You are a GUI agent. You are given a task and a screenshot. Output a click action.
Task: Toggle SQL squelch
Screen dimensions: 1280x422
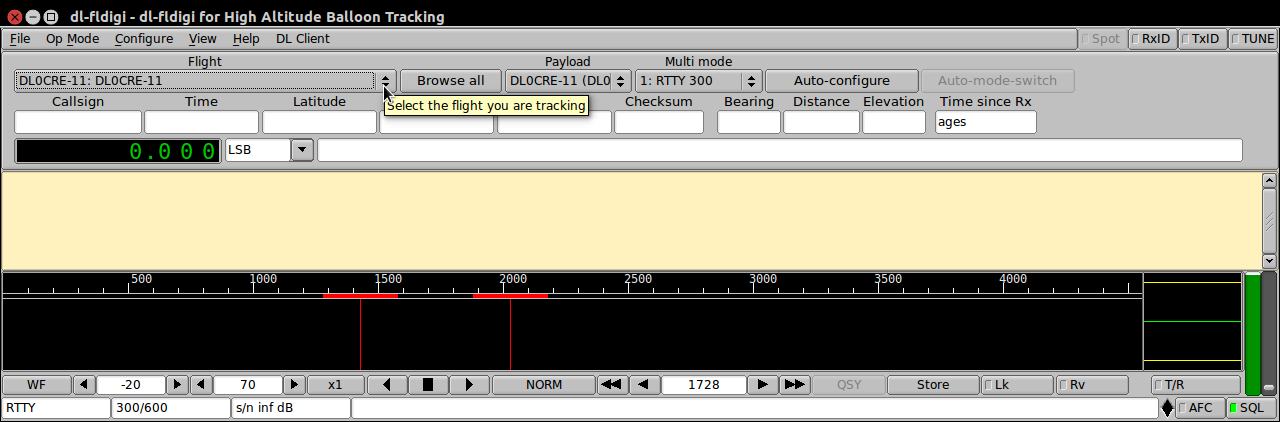click(x=1251, y=408)
